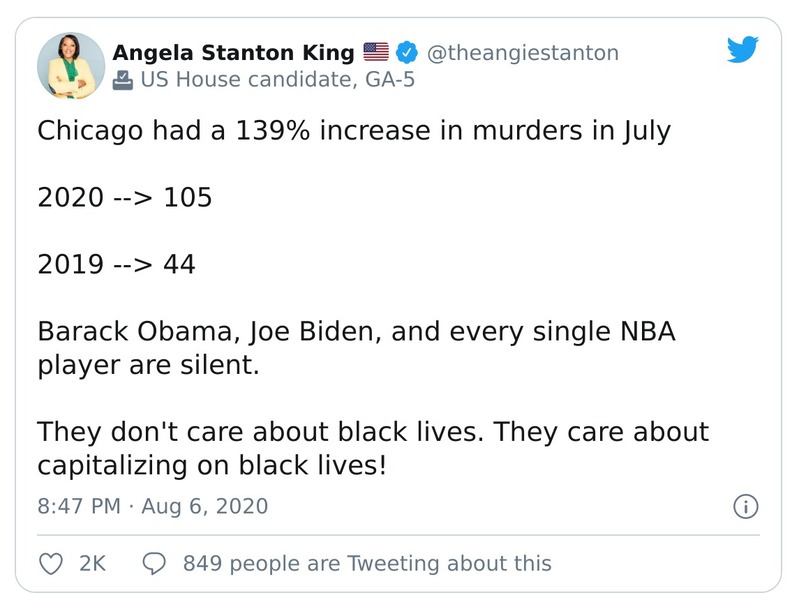799x609 pixels.
Task: Click the sentence mentioning Barack Obama
Action: 356,331
